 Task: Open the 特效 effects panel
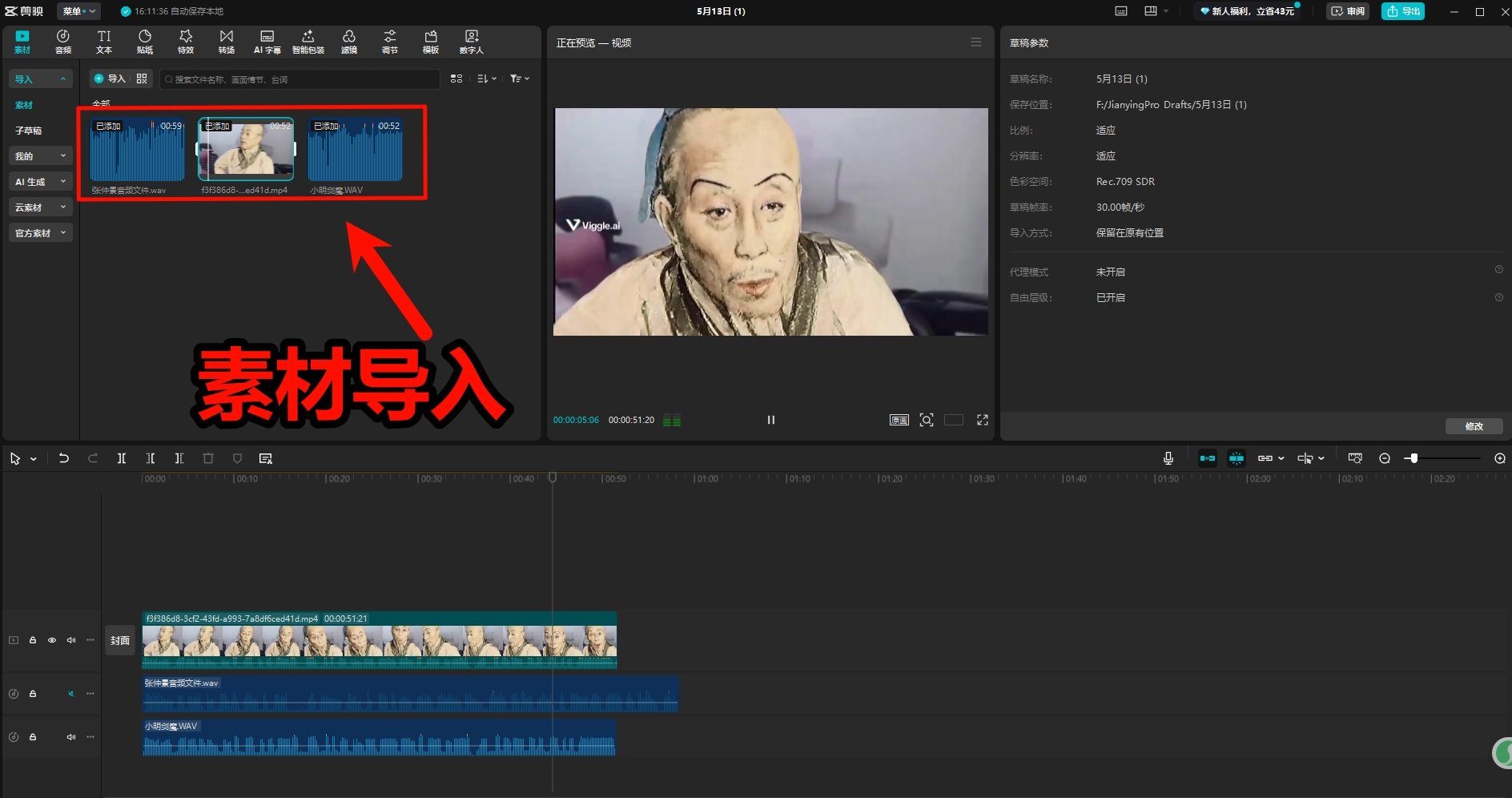pyautogui.click(x=185, y=42)
